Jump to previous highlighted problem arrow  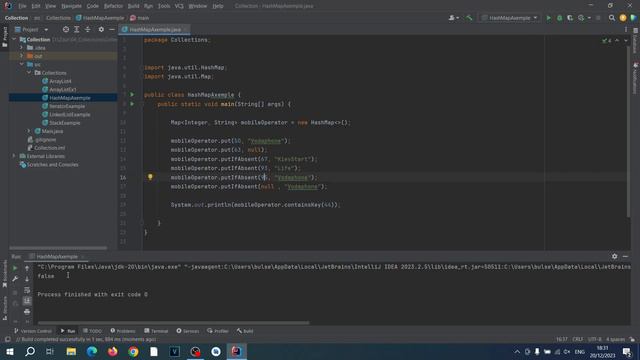pyautogui.click(x=617, y=40)
